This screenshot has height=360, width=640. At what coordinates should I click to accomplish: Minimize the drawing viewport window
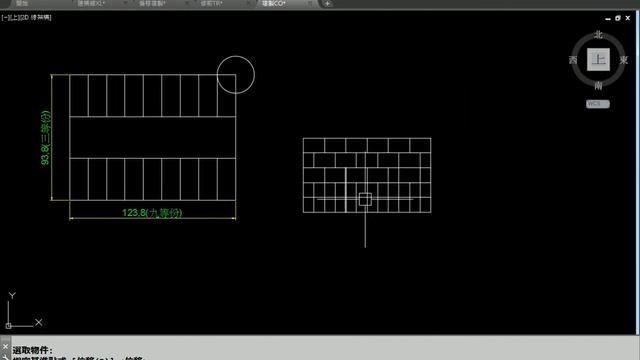point(608,18)
